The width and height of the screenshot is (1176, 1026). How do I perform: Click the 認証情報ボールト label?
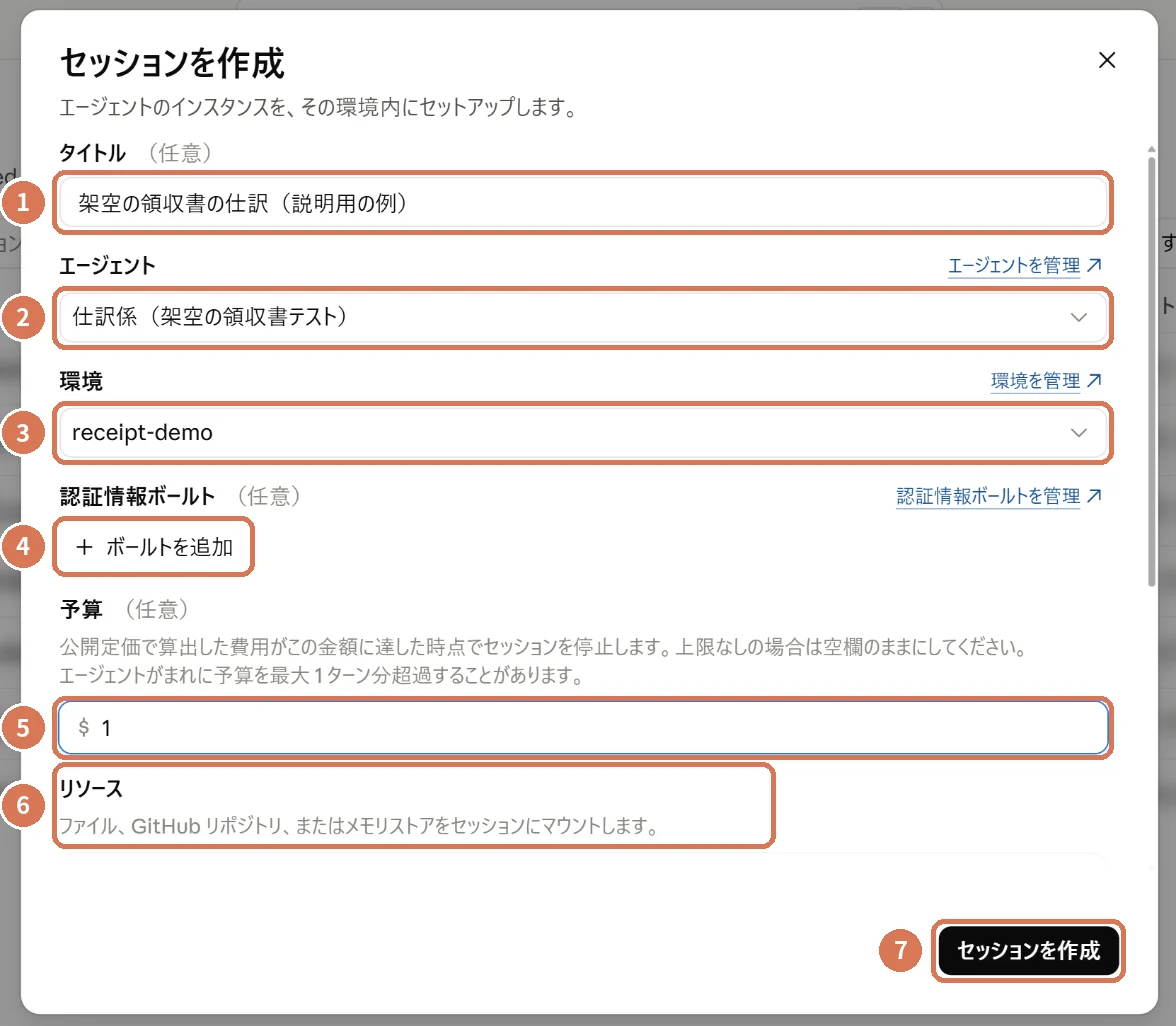pyautogui.click(x=137, y=496)
